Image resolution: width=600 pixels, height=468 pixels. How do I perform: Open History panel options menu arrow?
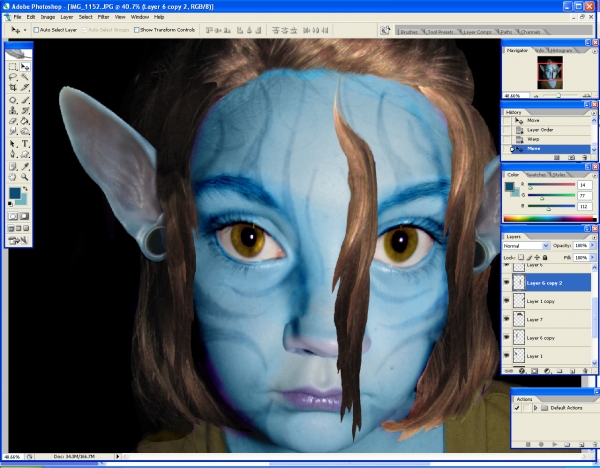pyautogui.click(x=594, y=113)
